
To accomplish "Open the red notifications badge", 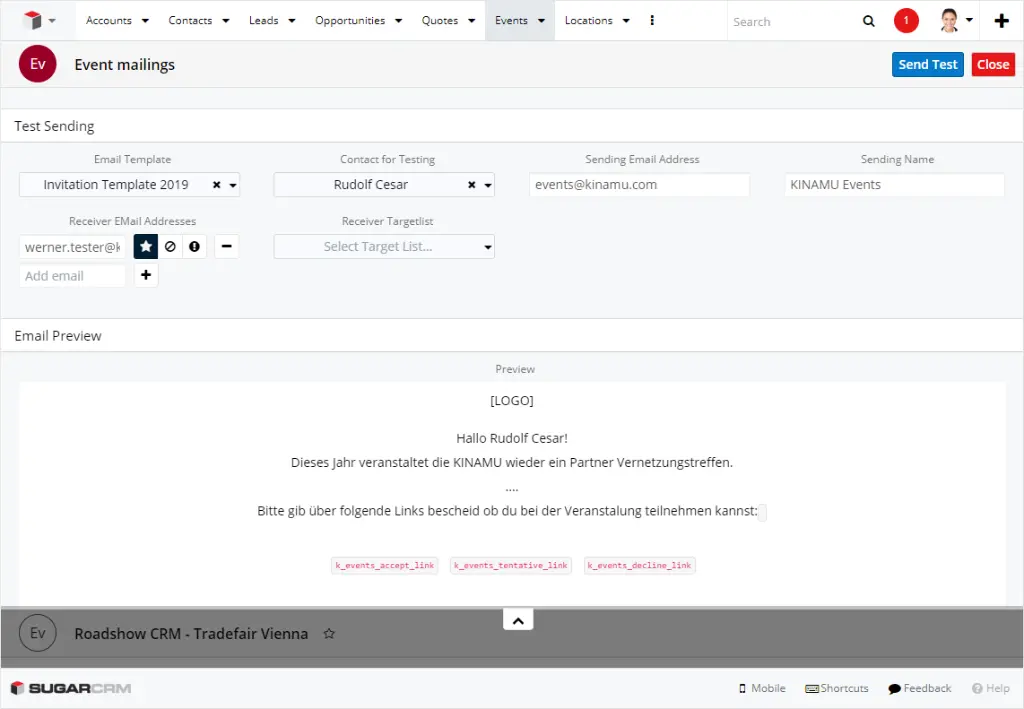I will click(906, 21).
